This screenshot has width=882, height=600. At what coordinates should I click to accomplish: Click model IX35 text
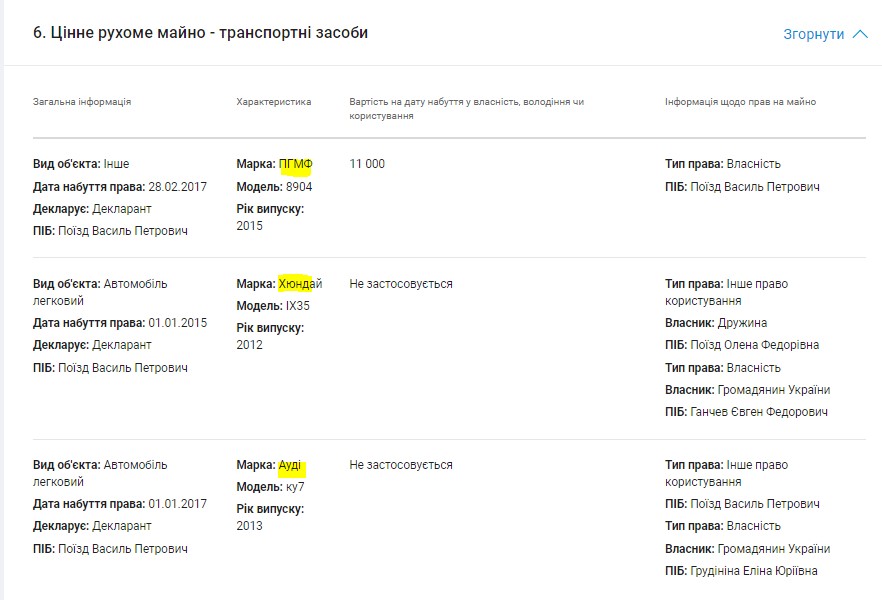[297, 306]
